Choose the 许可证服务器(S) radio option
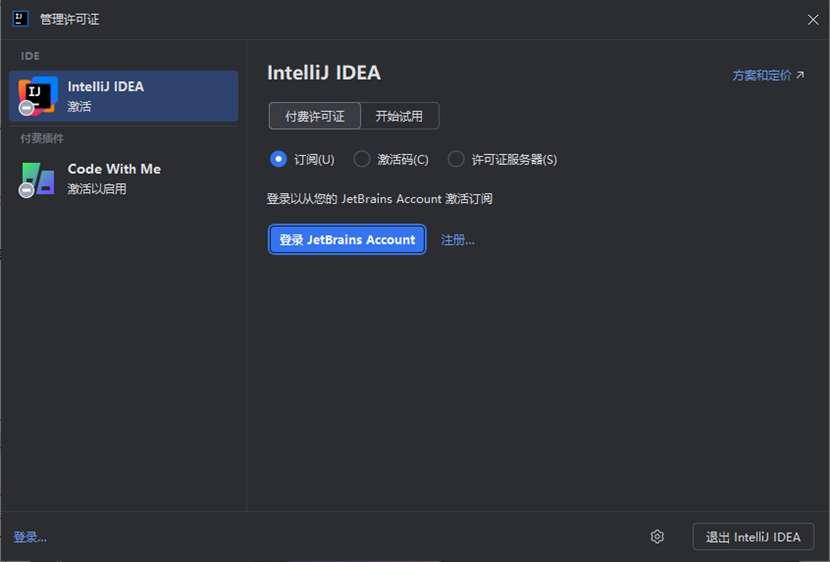The image size is (830, 562). (x=456, y=159)
